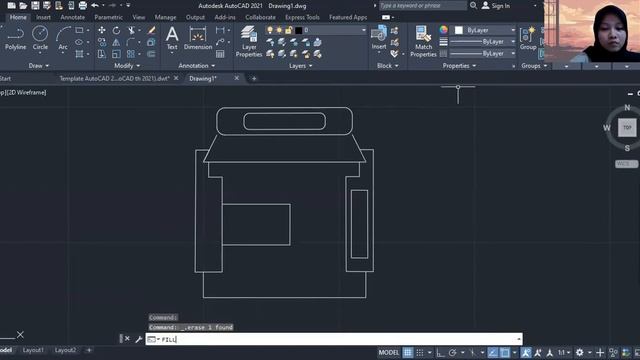Toggle layer 0 on/off lightbulb

(x=270, y=30)
